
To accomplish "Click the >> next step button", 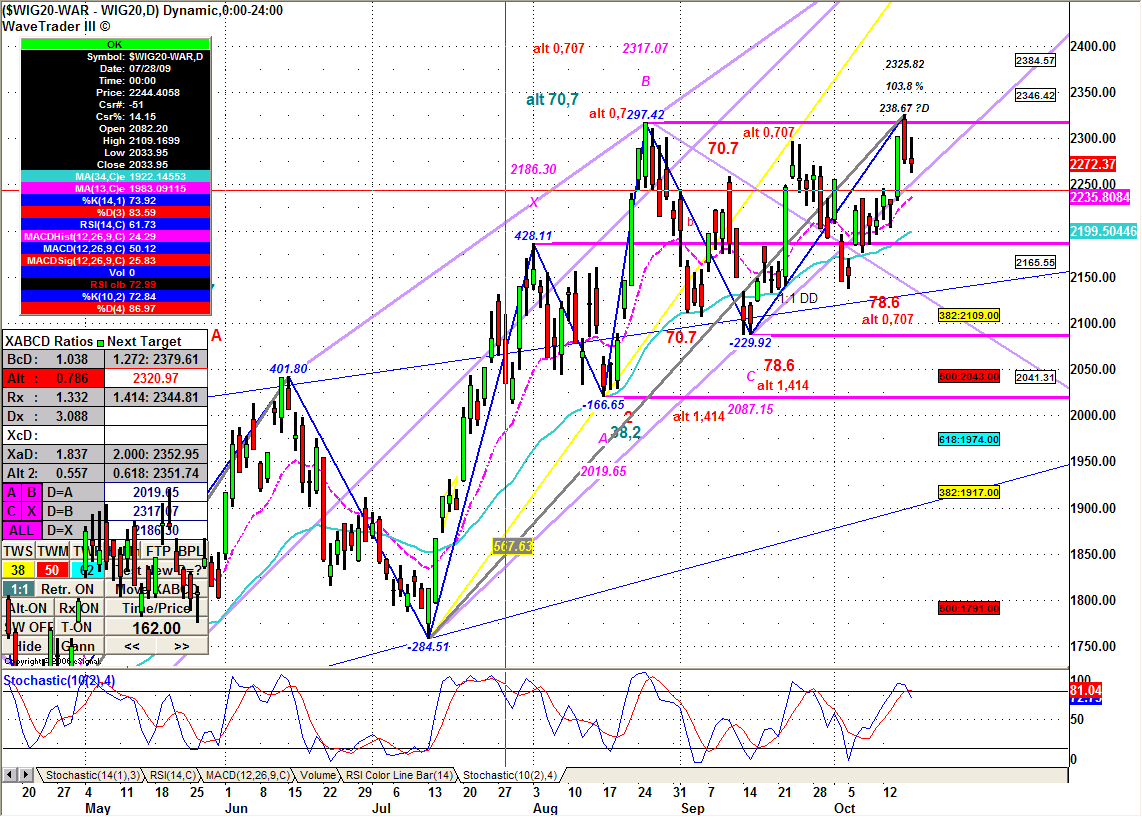I will (x=182, y=646).
